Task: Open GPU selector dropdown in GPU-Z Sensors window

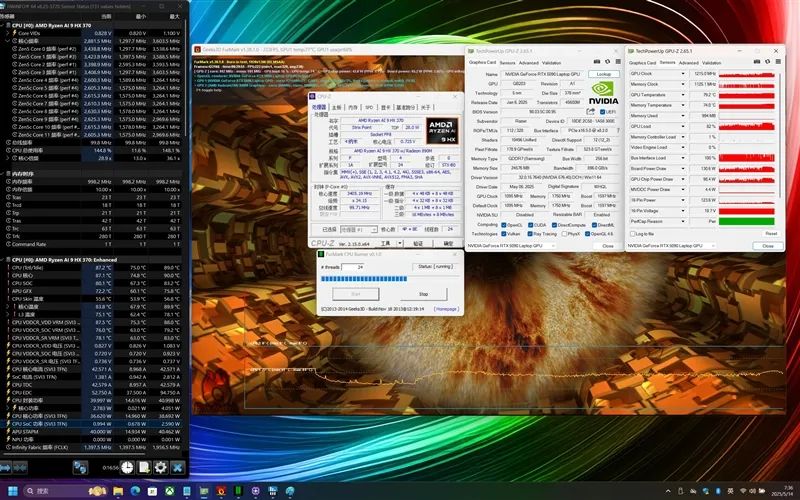Action: 670,246
